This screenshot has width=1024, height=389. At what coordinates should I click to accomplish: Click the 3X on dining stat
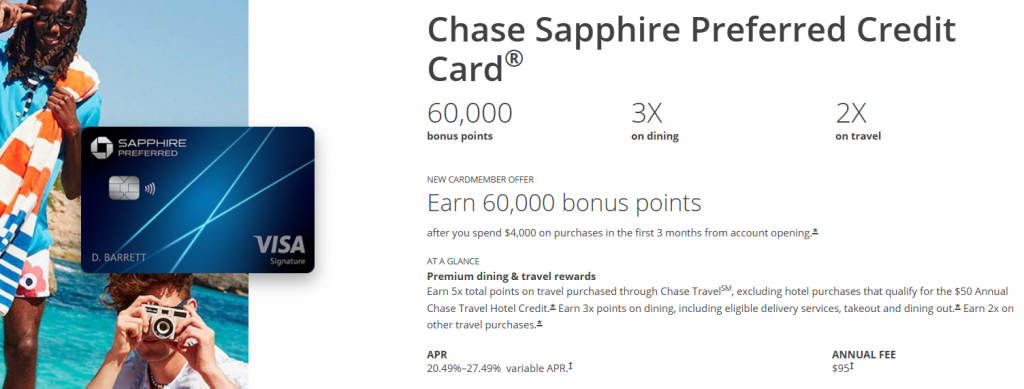(654, 121)
